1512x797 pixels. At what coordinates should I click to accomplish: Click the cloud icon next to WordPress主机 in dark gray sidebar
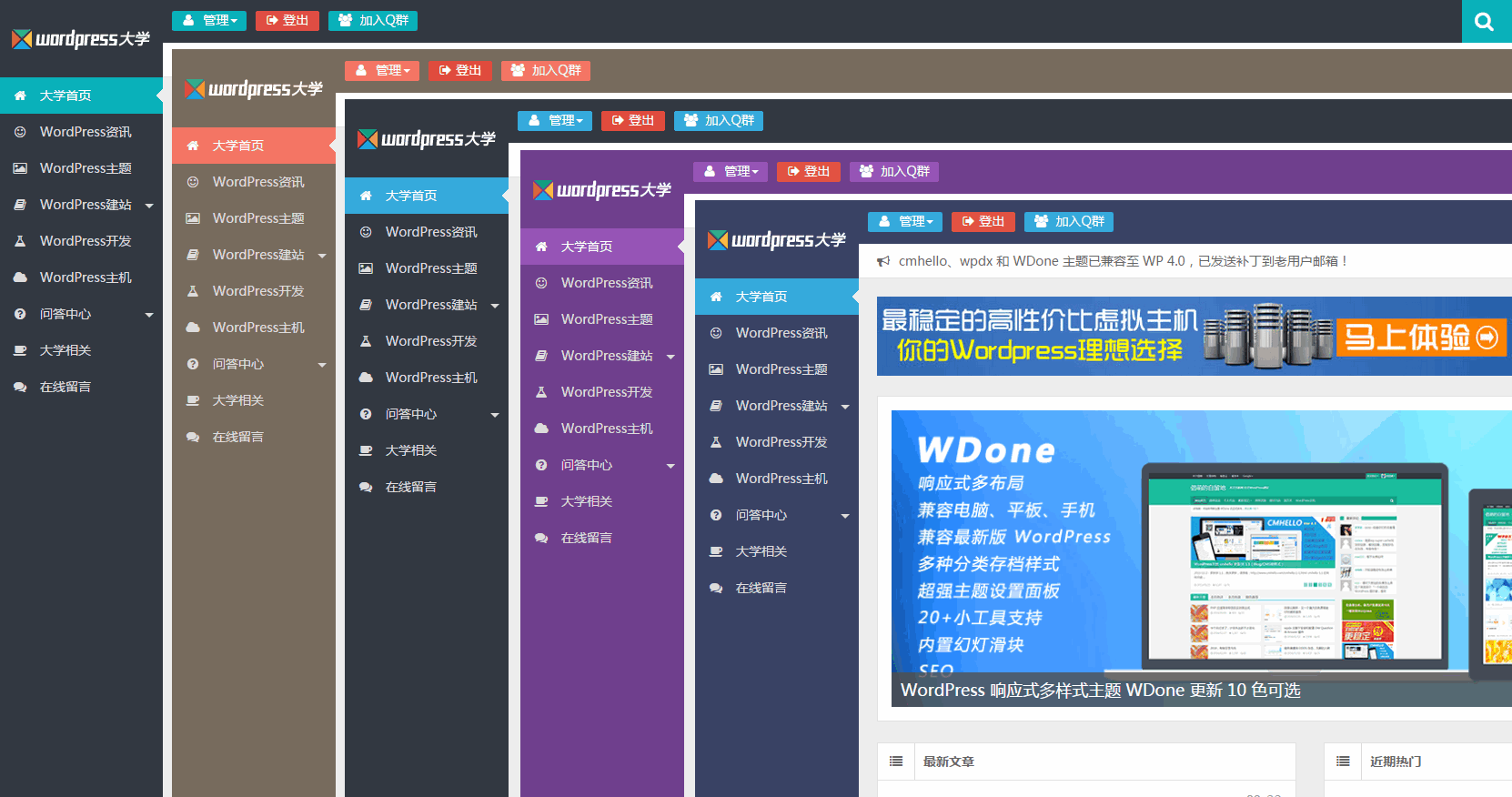pyautogui.click(x=20, y=277)
